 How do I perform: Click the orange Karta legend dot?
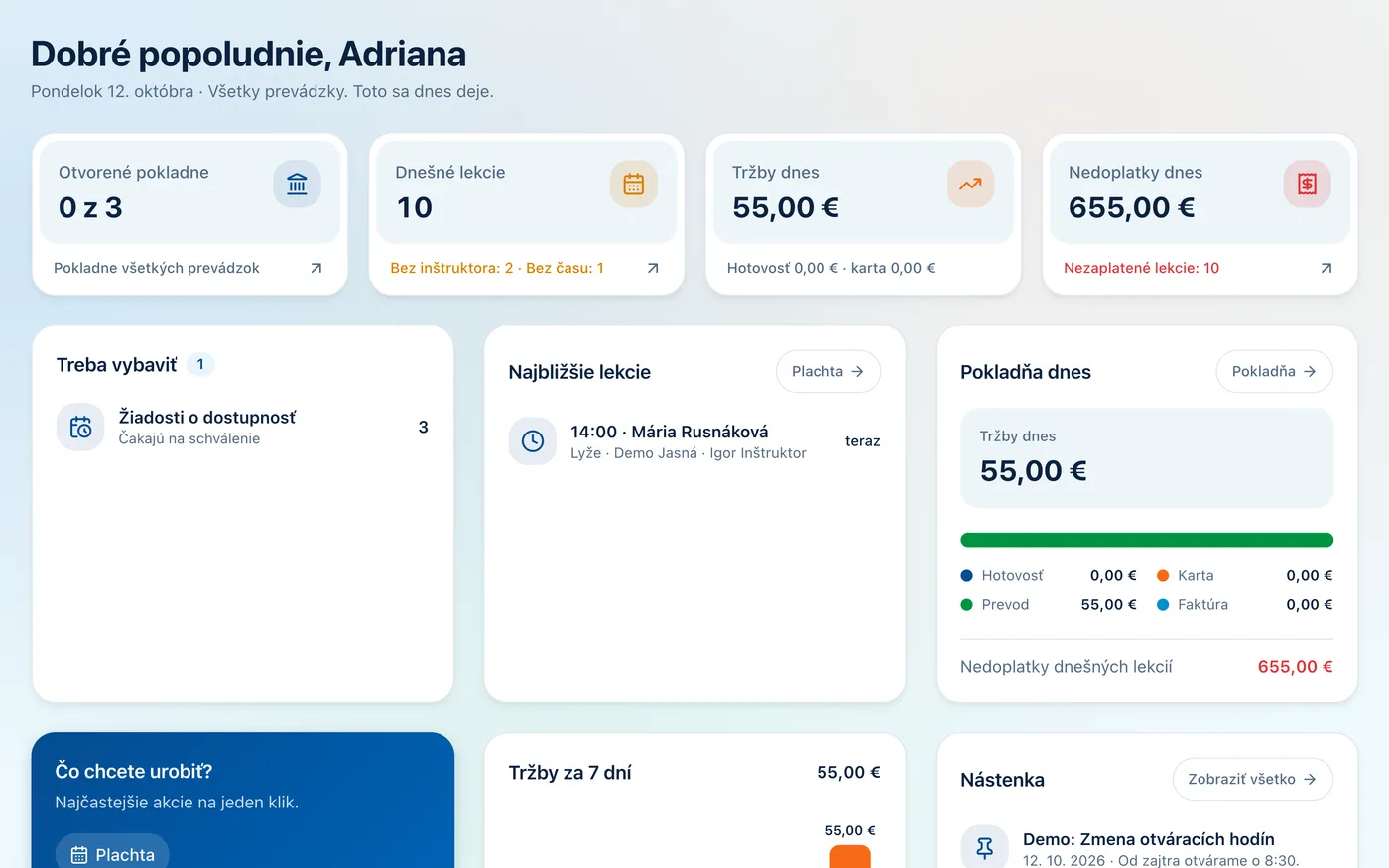1163,575
